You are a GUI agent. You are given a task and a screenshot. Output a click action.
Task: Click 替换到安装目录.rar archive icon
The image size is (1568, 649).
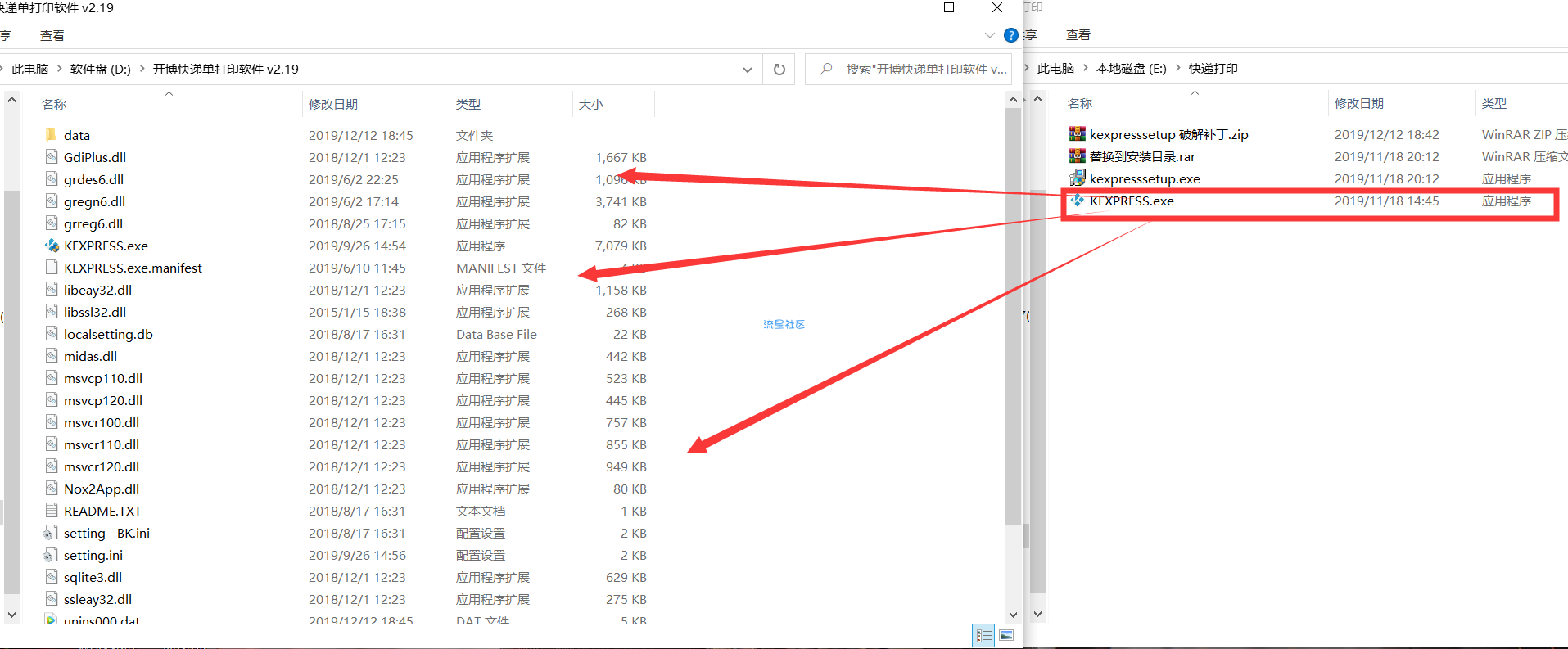point(1077,155)
